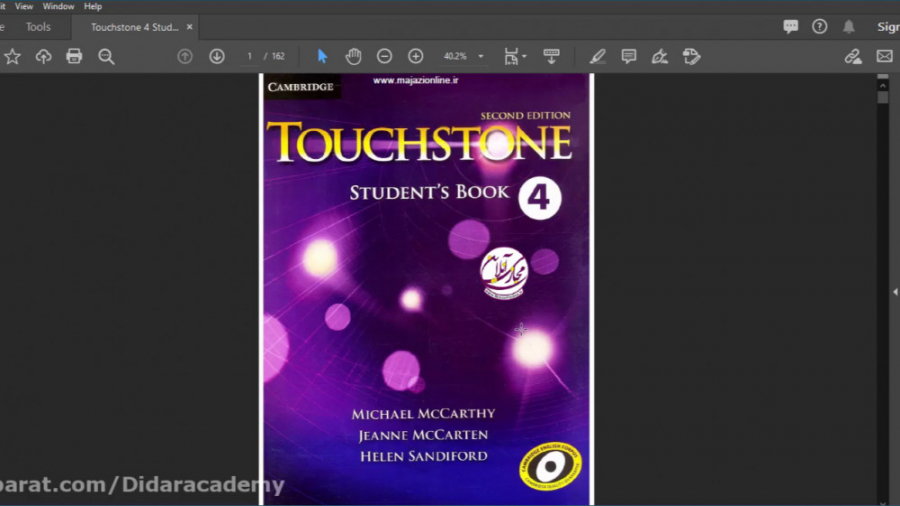Image resolution: width=900 pixels, height=506 pixels.
Task: Upload file to cloud icon
Action: point(43,56)
